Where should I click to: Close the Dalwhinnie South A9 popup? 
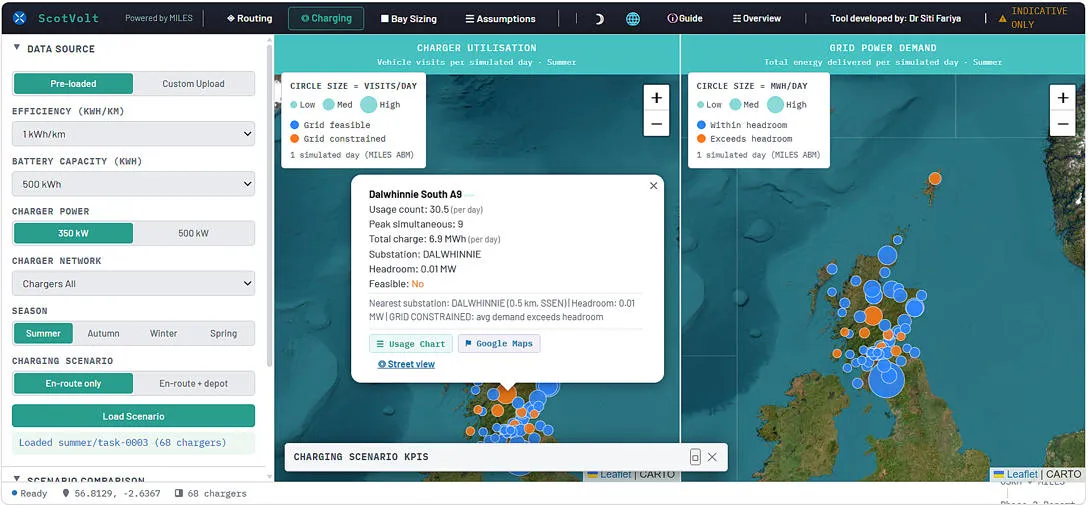pyautogui.click(x=653, y=185)
